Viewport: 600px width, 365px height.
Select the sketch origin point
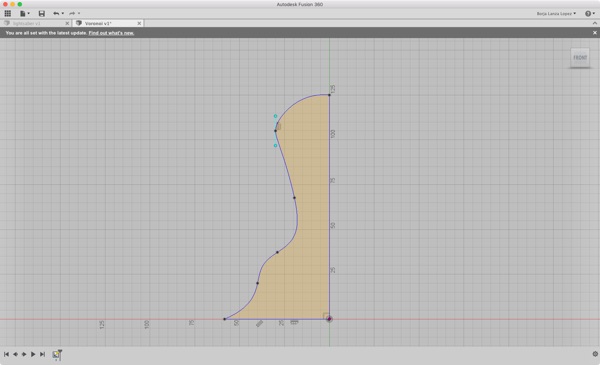pos(329,319)
